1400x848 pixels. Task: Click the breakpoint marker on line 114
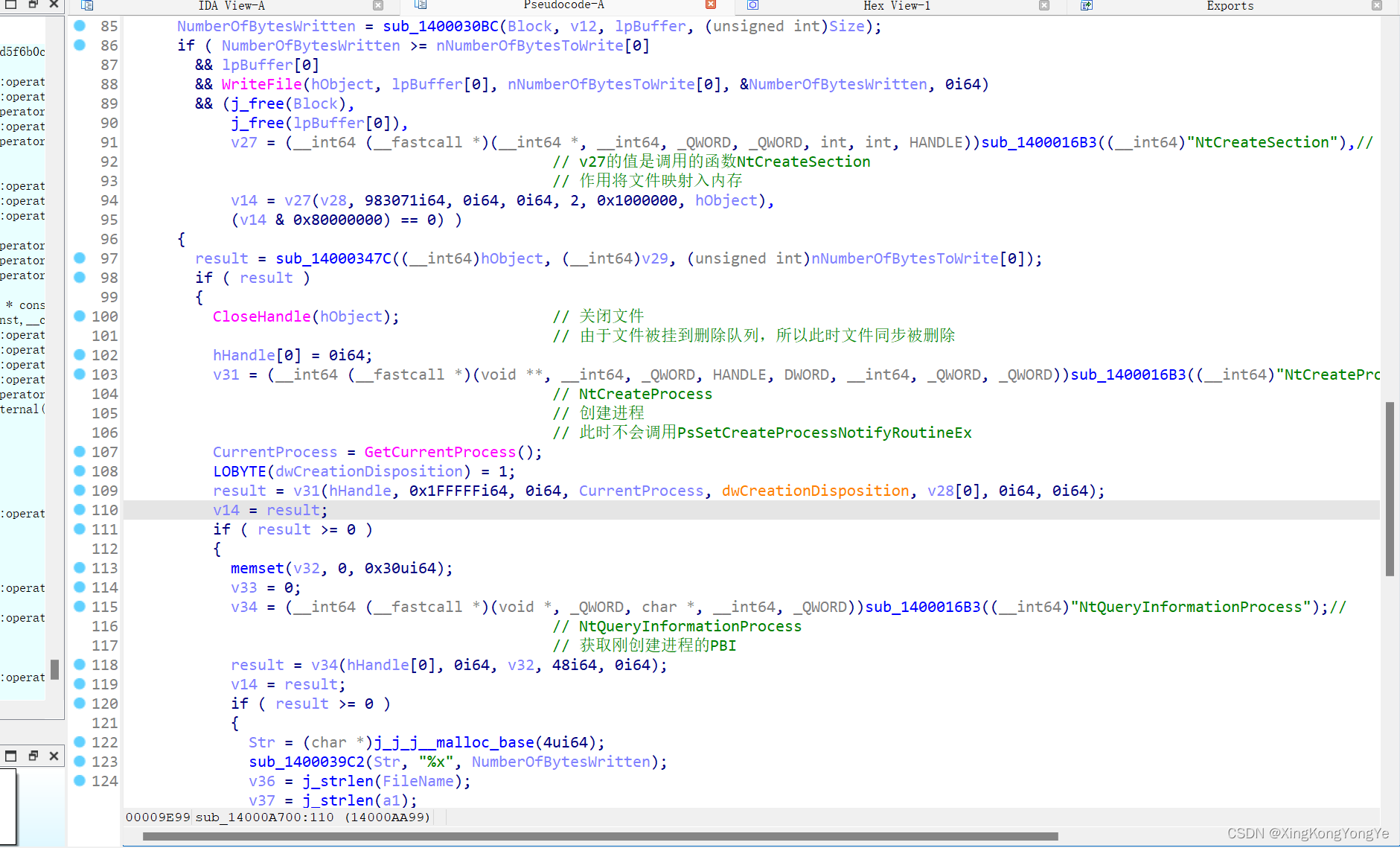(80, 587)
